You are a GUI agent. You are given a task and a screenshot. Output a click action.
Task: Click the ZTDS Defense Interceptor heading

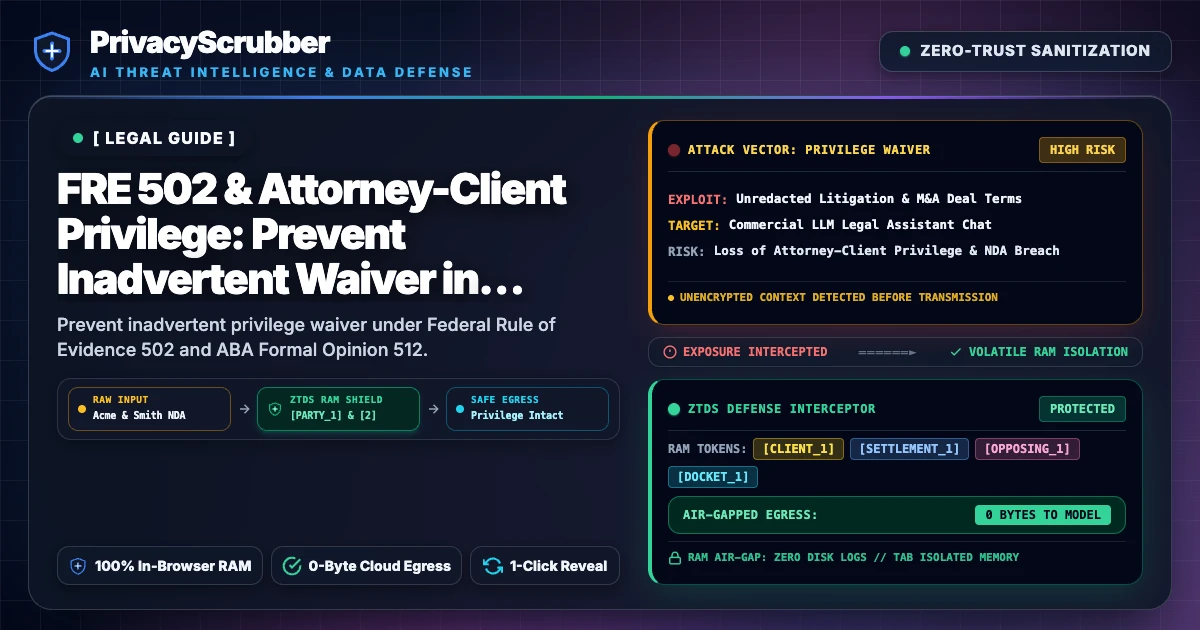pyautogui.click(x=782, y=409)
